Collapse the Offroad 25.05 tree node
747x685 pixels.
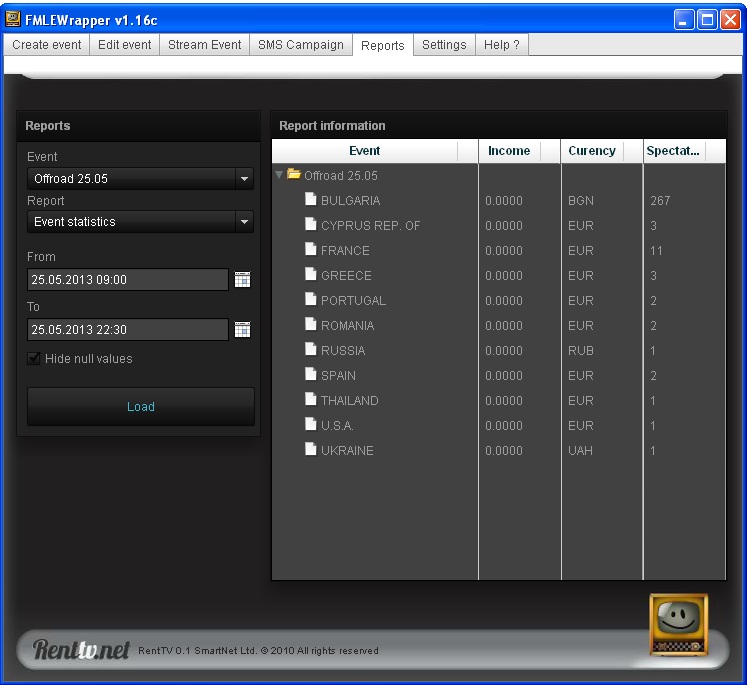click(x=279, y=175)
